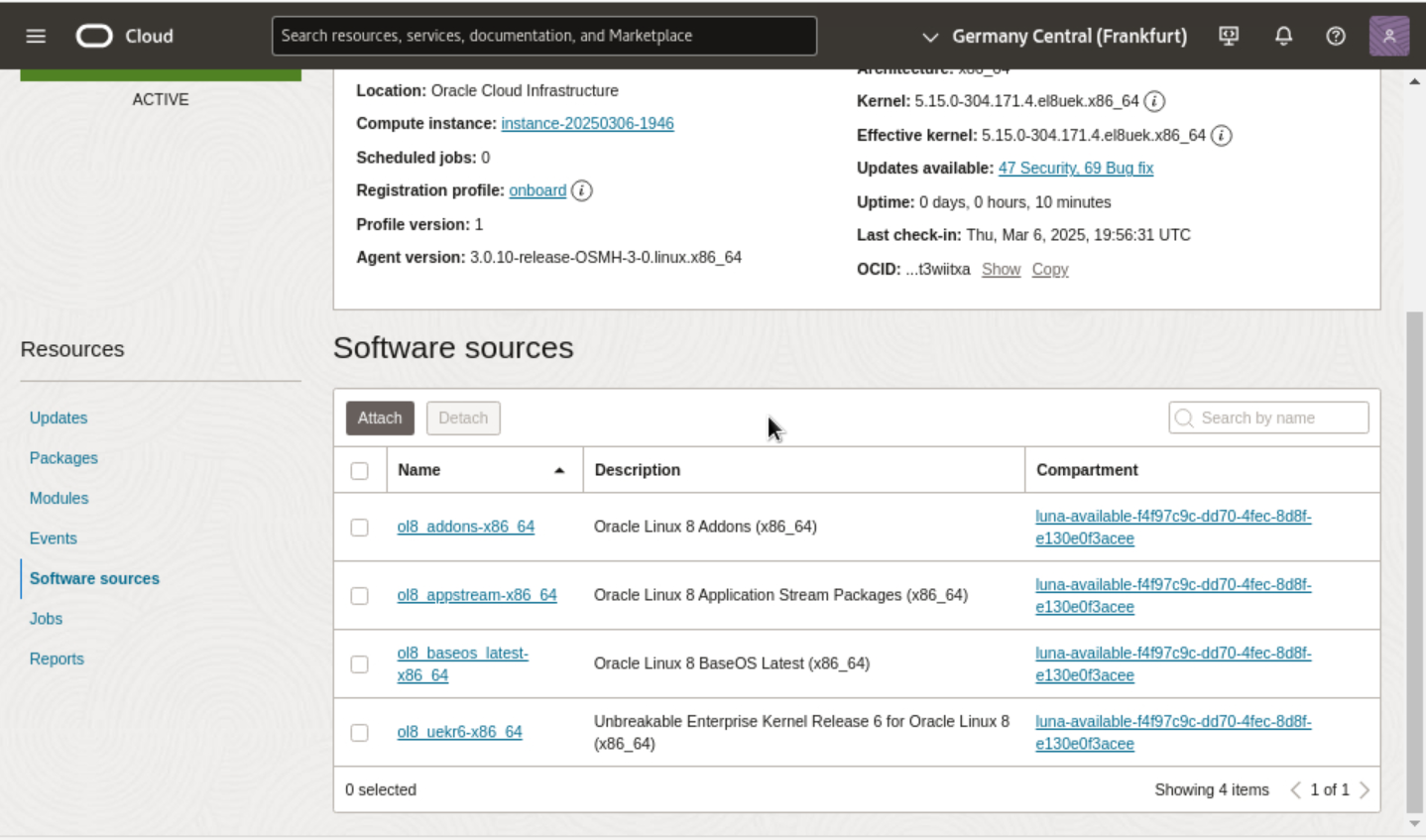Click the ACTIVE status label
The width and height of the screenshot is (1426, 840).
click(x=161, y=99)
